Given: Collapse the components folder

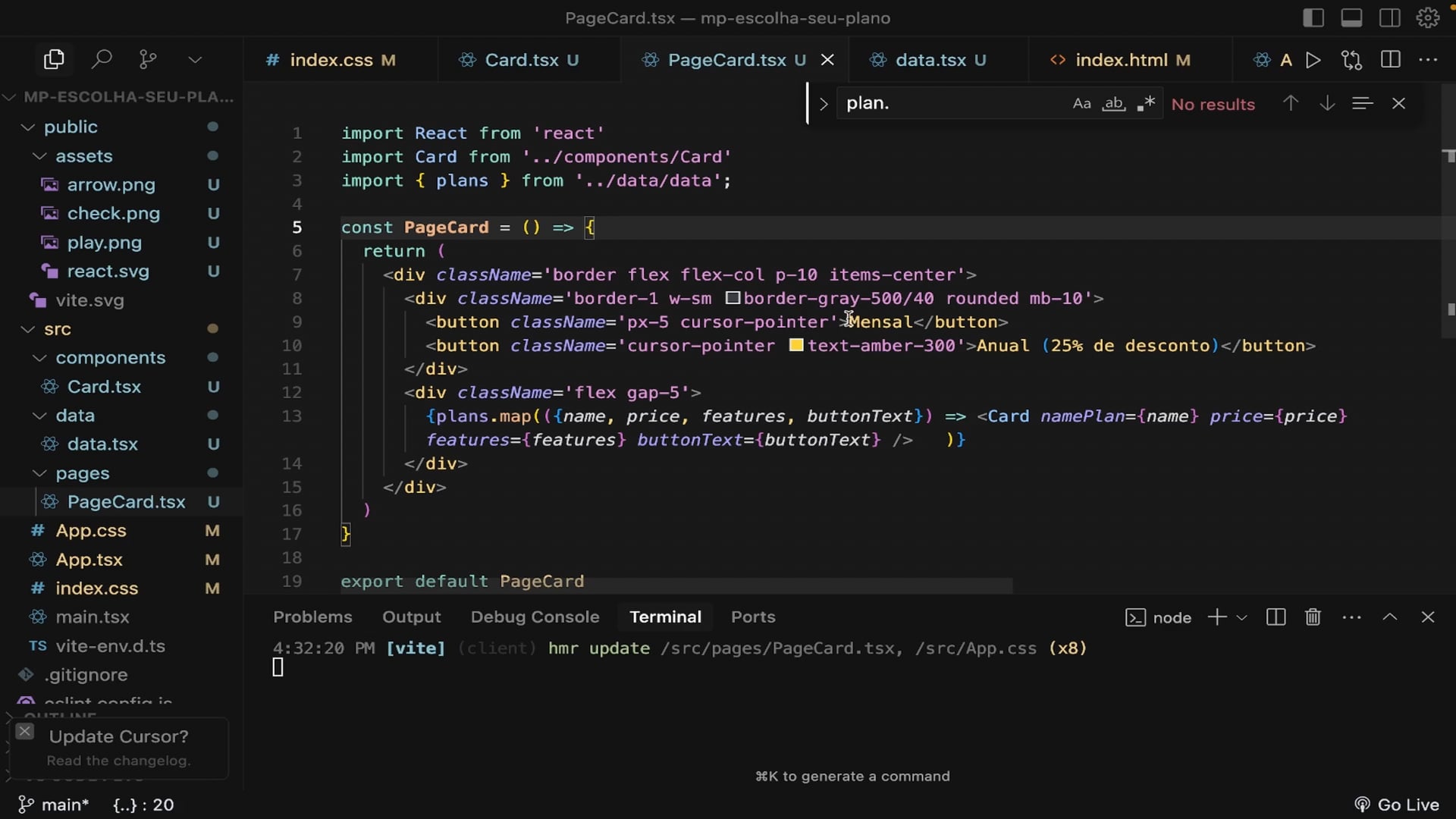Looking at the screenshot, I should 39,358.
